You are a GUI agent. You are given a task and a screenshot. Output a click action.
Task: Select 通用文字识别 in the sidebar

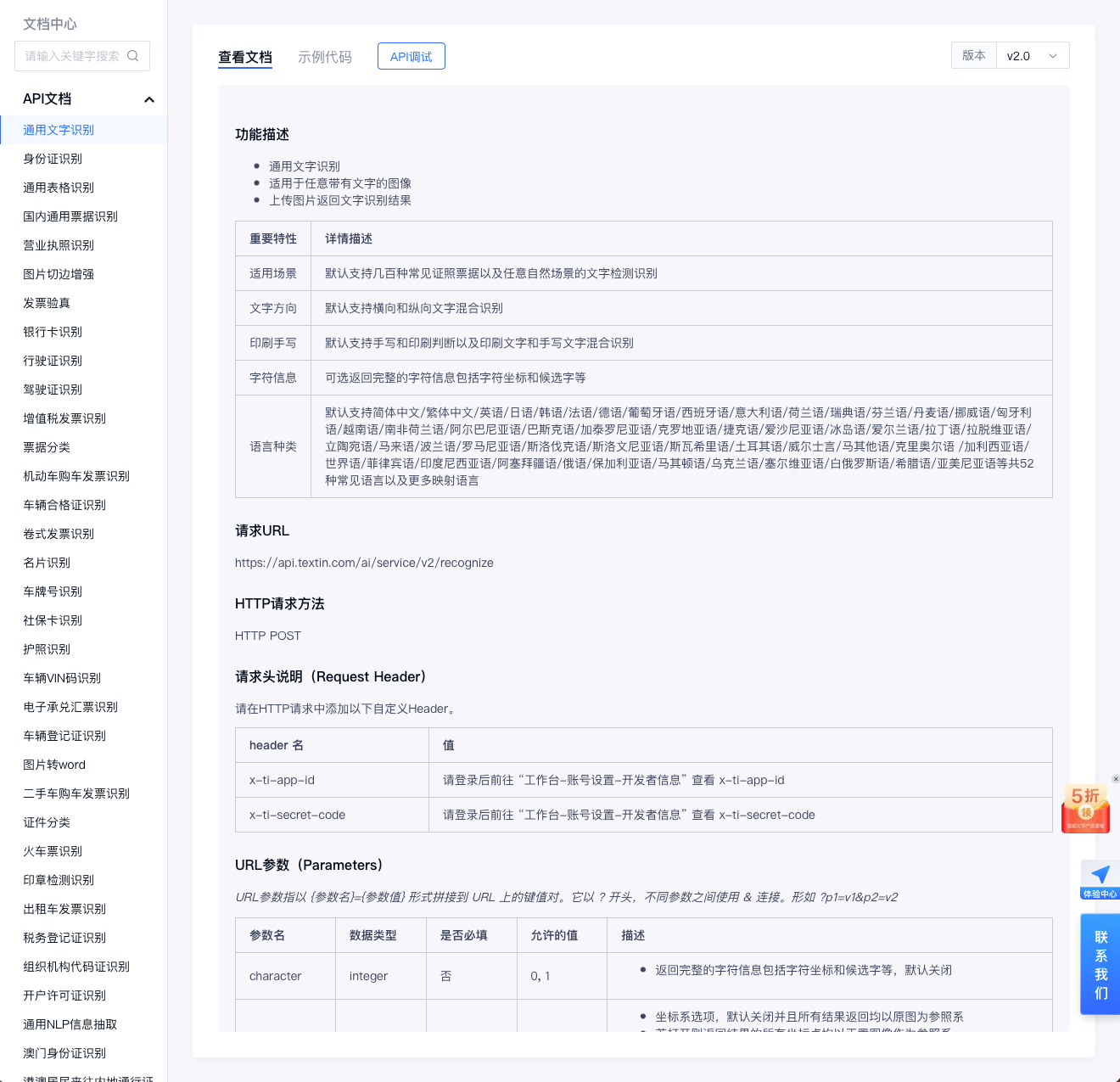(83, 130)
